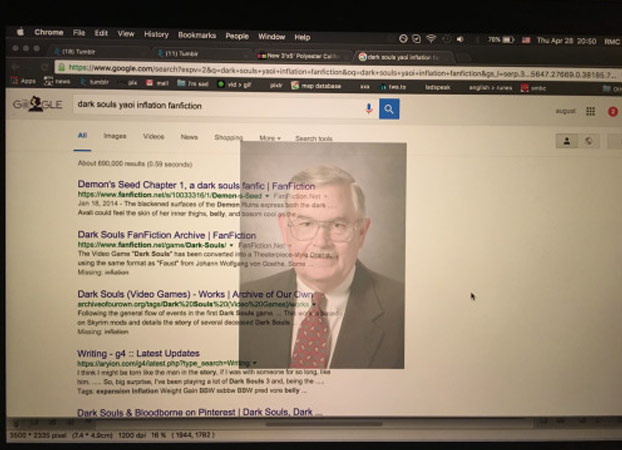Click the volume speaker icon in menu bar
Screen dimensions: 622x450
pos(460,39)
